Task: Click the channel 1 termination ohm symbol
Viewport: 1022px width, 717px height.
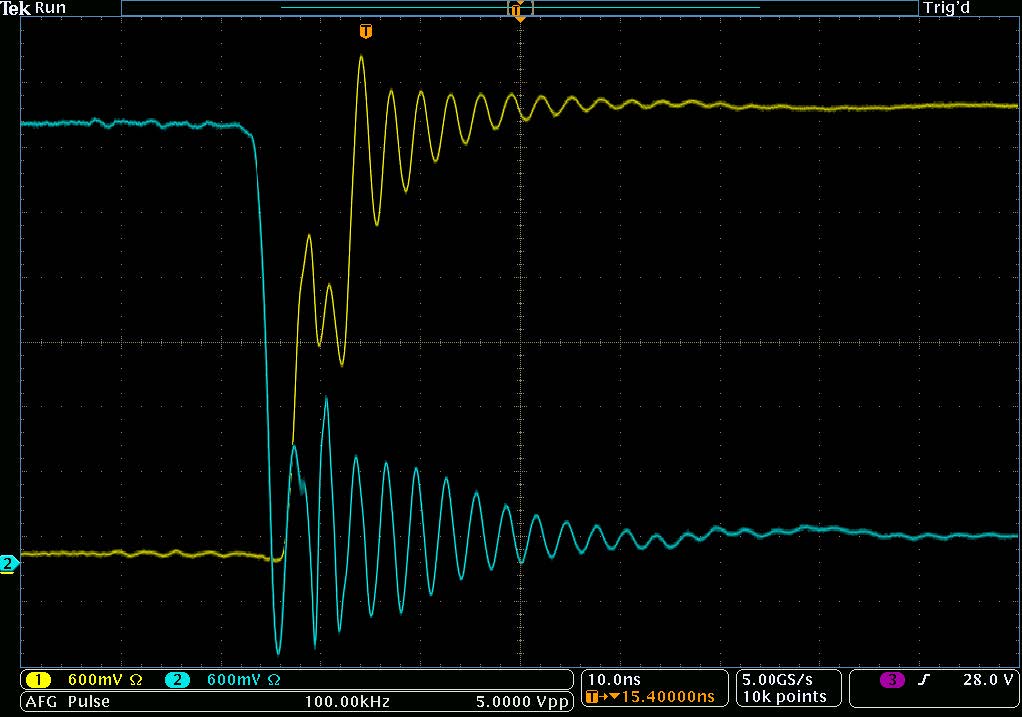Action: click(137, 680)
